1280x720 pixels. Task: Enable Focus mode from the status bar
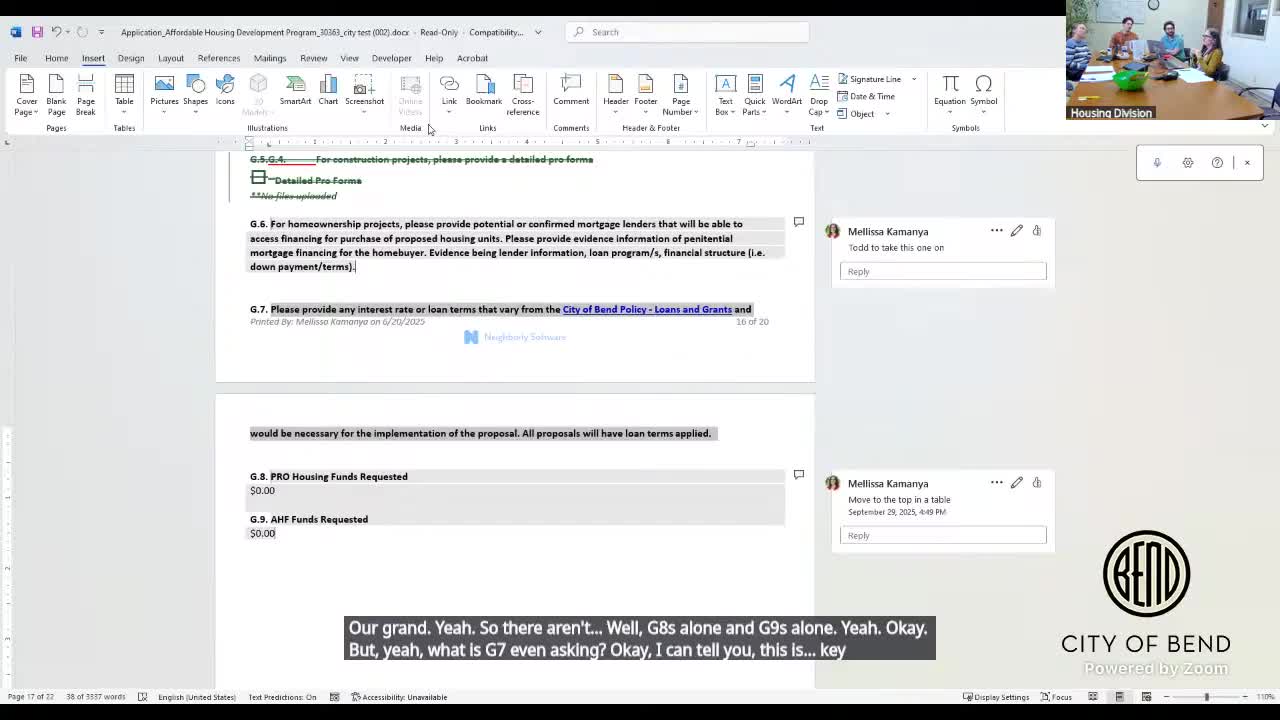pyautogui.click(x=1056, y=697)
